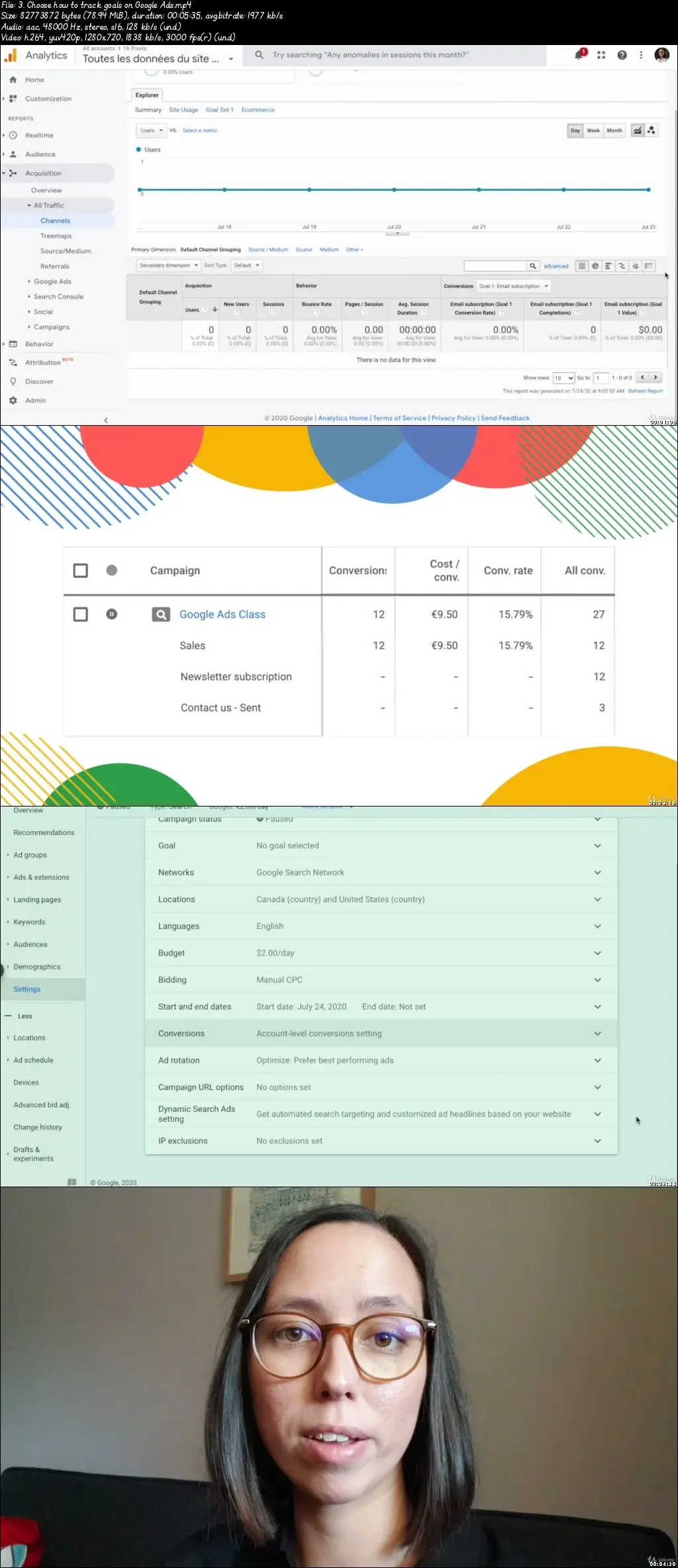Tick the Google Ads Class row checkbox
Viewport: 678px width, 1568px height.
click(81, 614)
